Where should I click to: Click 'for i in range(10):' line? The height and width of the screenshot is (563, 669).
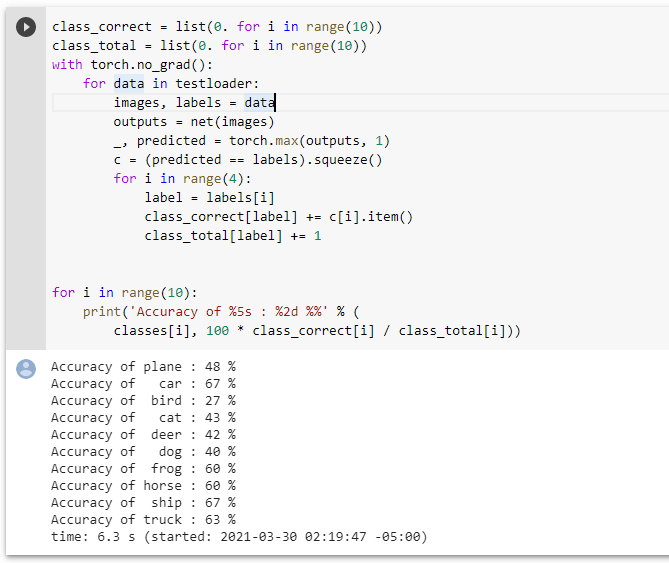tap(125, 293)
